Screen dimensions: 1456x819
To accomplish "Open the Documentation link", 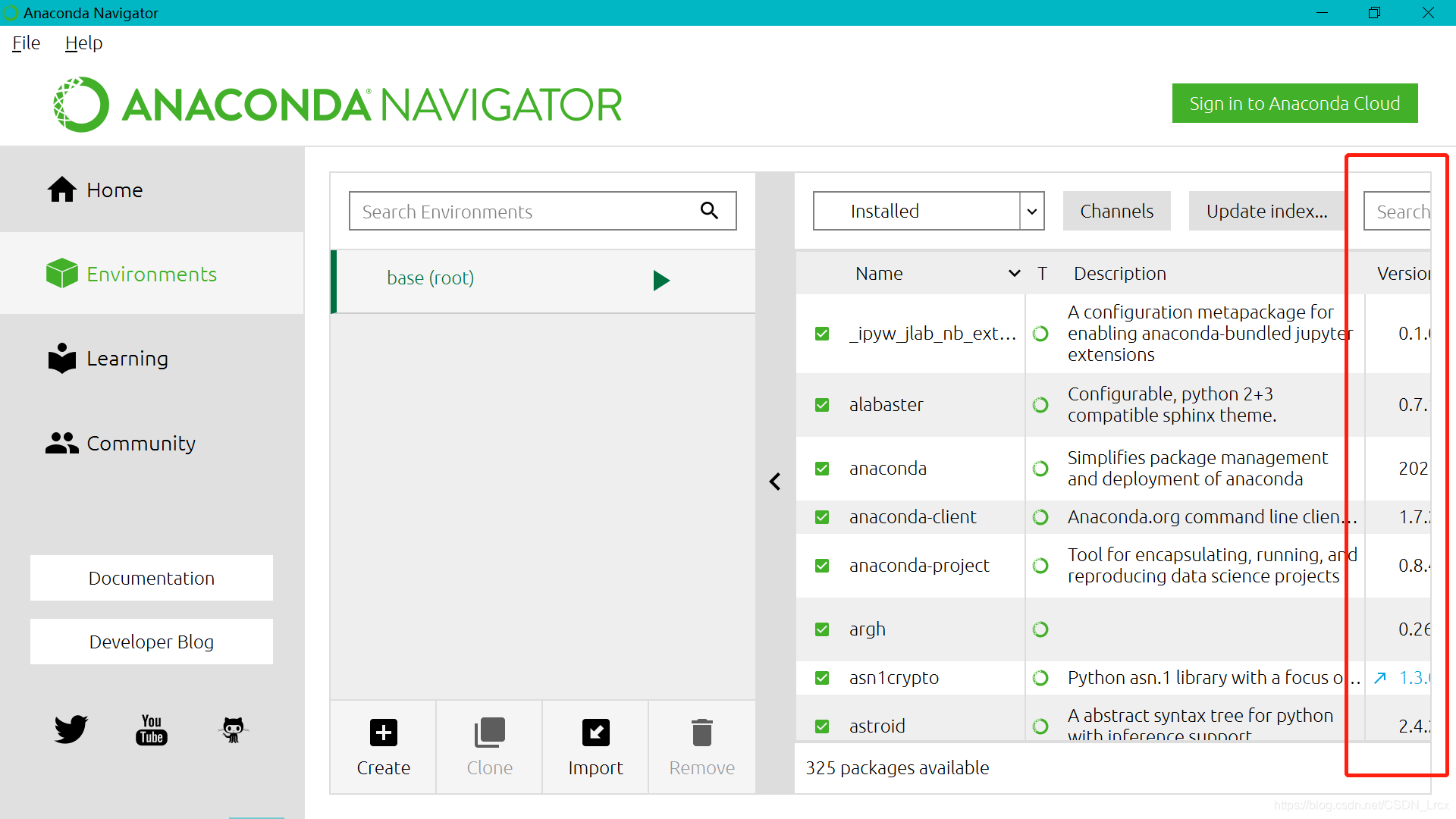I will [x=152, y=578].
